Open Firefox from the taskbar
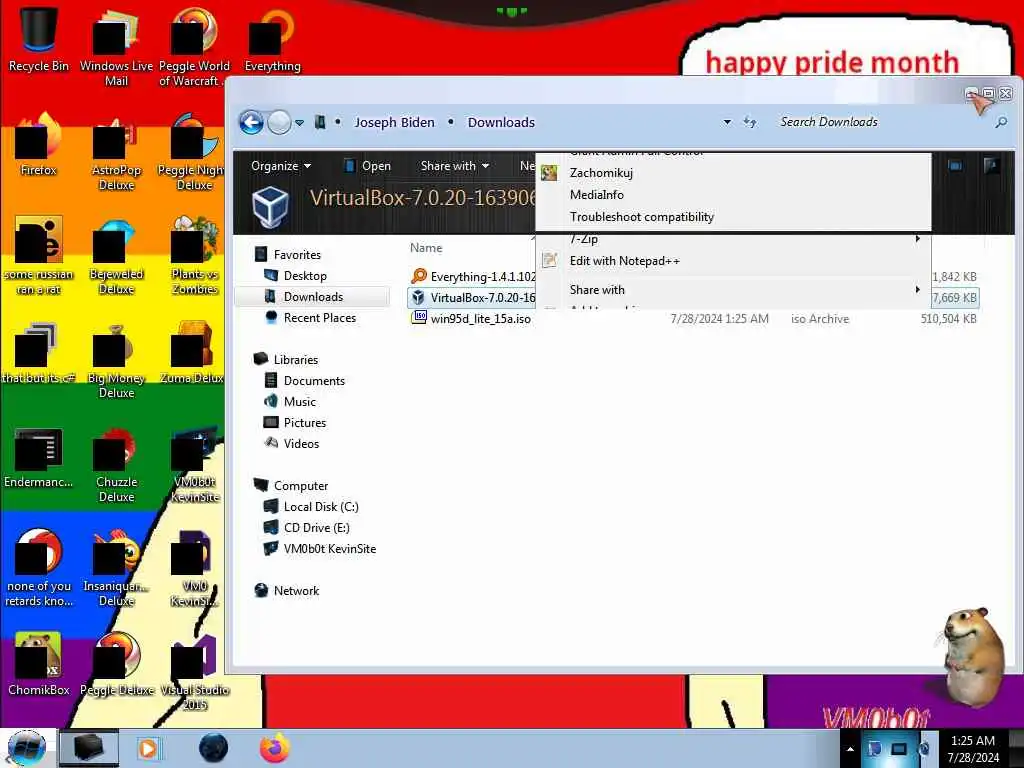Viewport: 1024px width, 768px height. click(275, 748)
